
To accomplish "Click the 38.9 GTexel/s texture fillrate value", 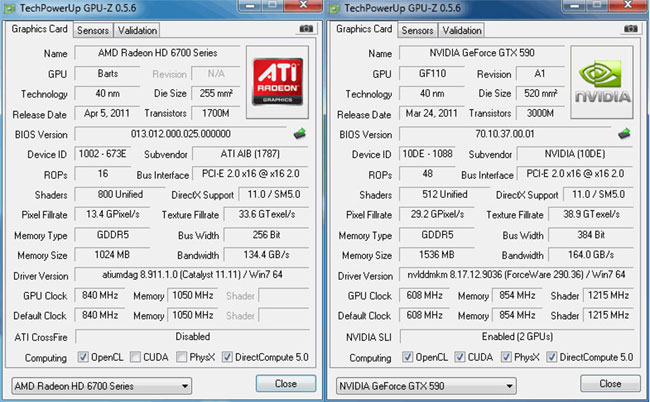I will 591,214.
